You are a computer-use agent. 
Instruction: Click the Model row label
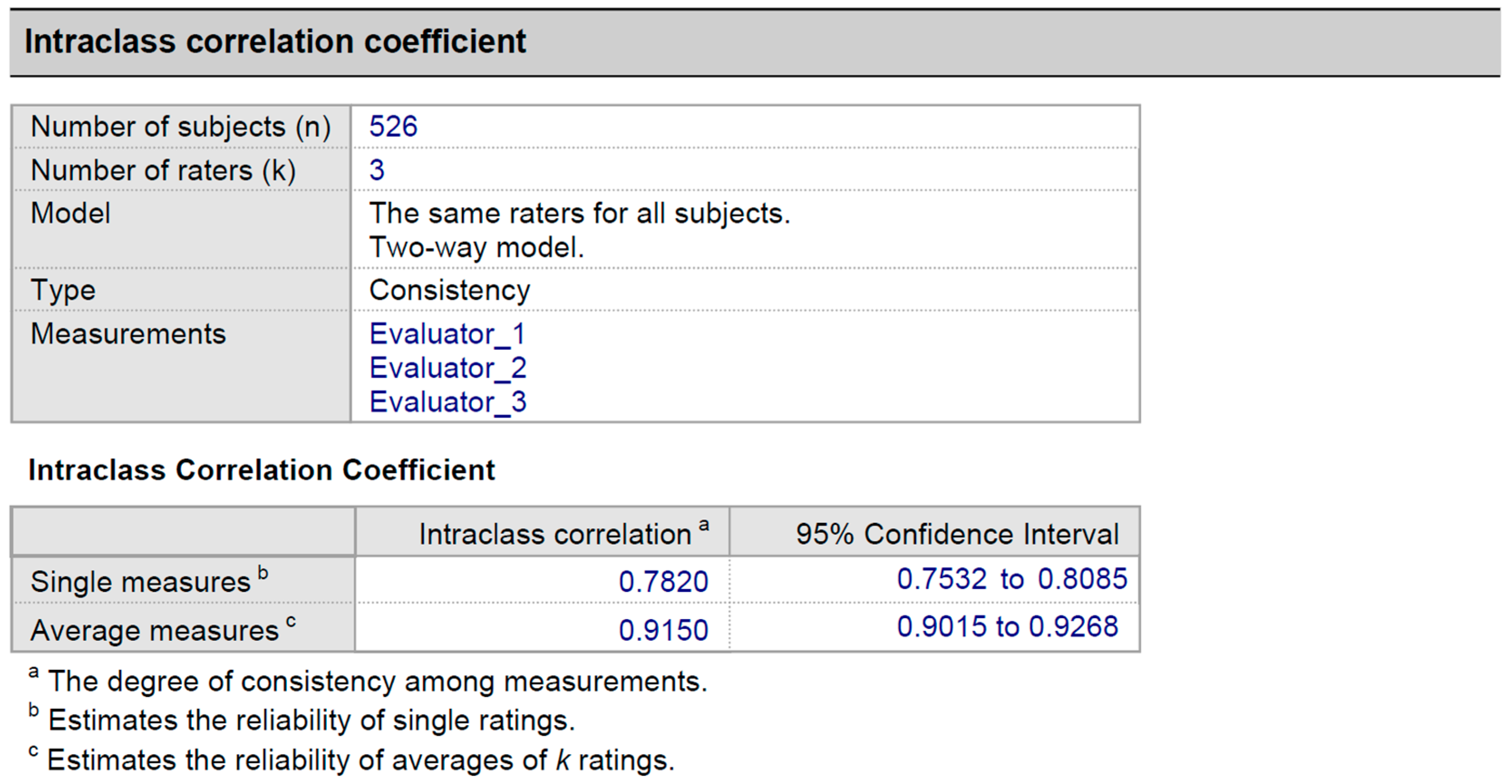(x=70, y=213)
